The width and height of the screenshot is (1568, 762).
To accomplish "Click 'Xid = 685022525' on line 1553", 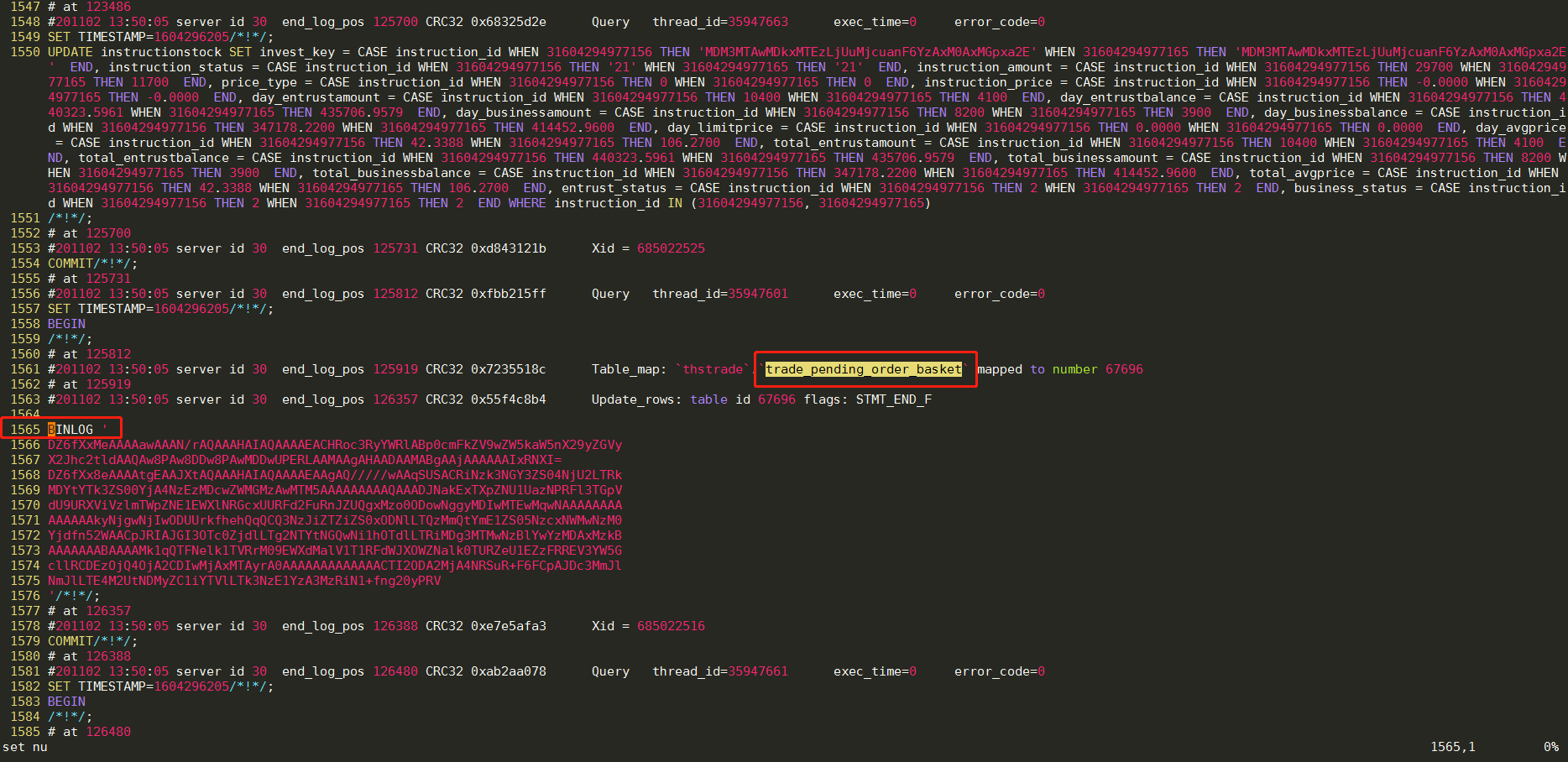I will coord(648,248).
